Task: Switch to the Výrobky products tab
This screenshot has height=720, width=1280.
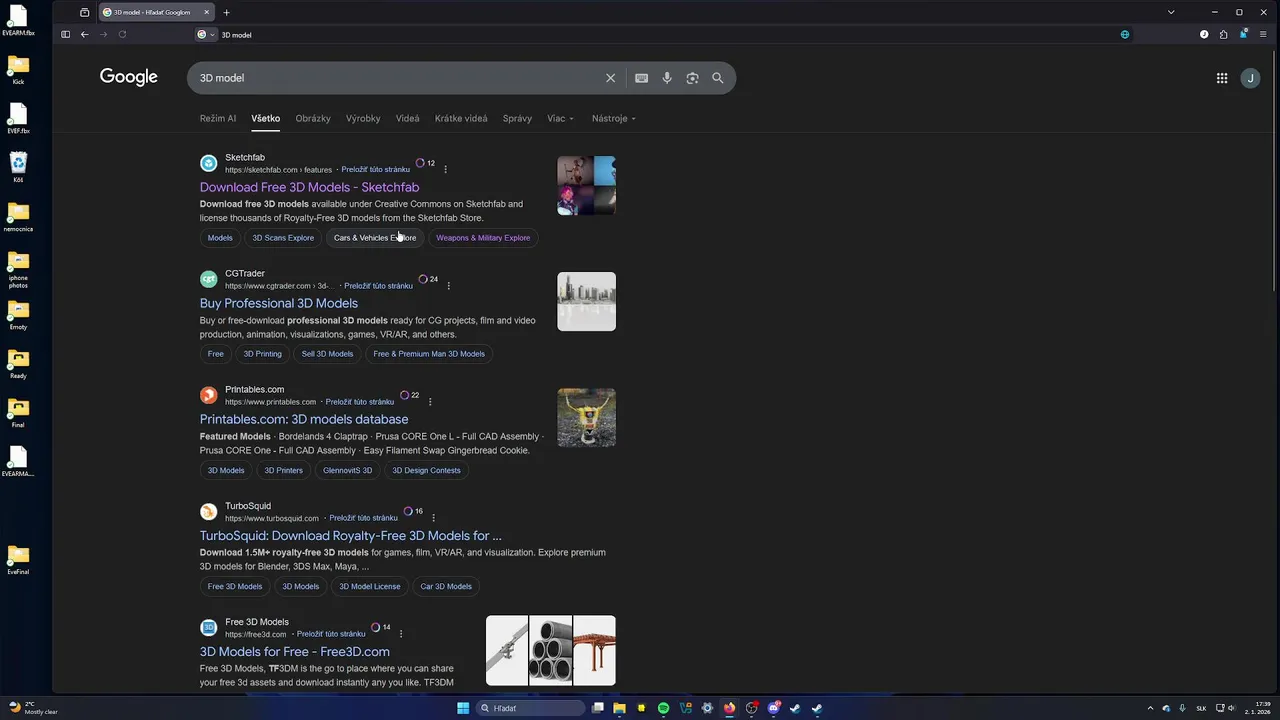Action: (363, 118)
